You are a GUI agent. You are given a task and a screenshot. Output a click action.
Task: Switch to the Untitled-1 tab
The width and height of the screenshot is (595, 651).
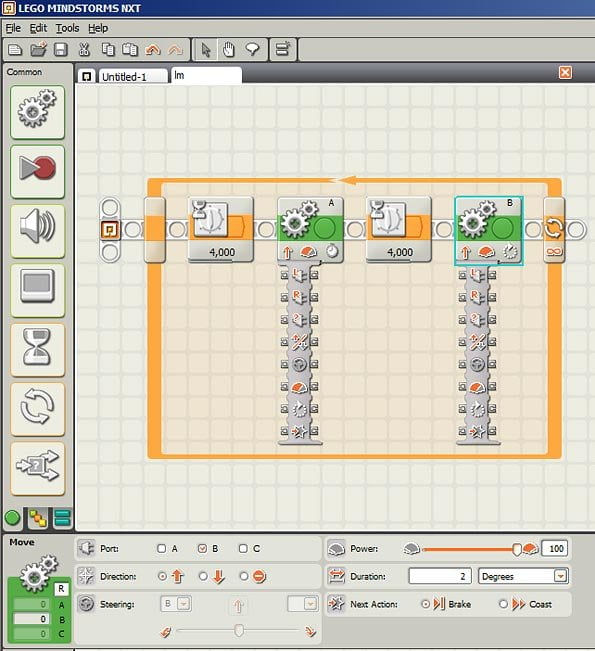[x=124, y=77]
